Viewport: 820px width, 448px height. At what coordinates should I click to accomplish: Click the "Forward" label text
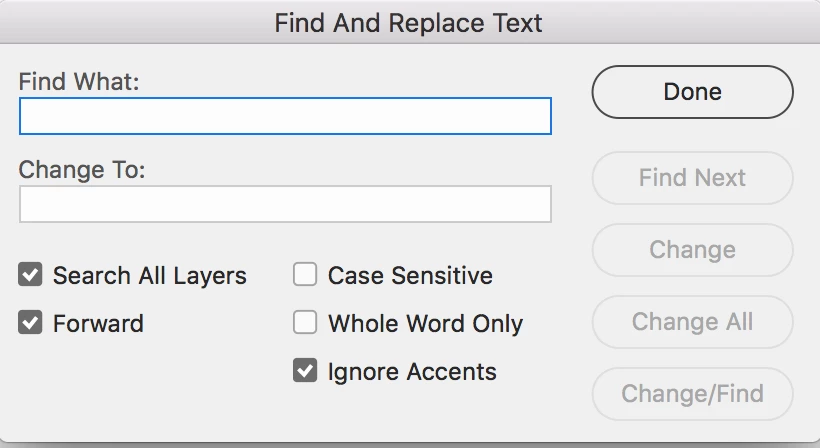pos(98,324)
